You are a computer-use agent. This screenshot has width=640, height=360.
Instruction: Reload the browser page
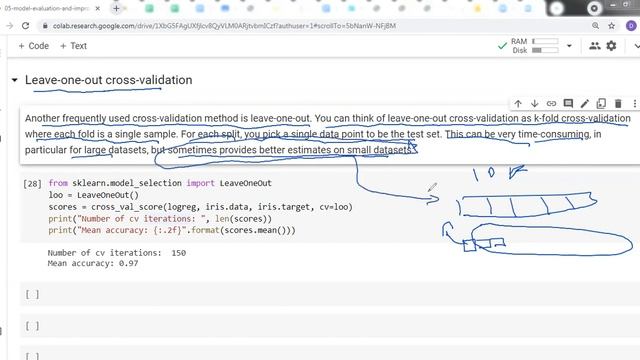coord(25,26)
